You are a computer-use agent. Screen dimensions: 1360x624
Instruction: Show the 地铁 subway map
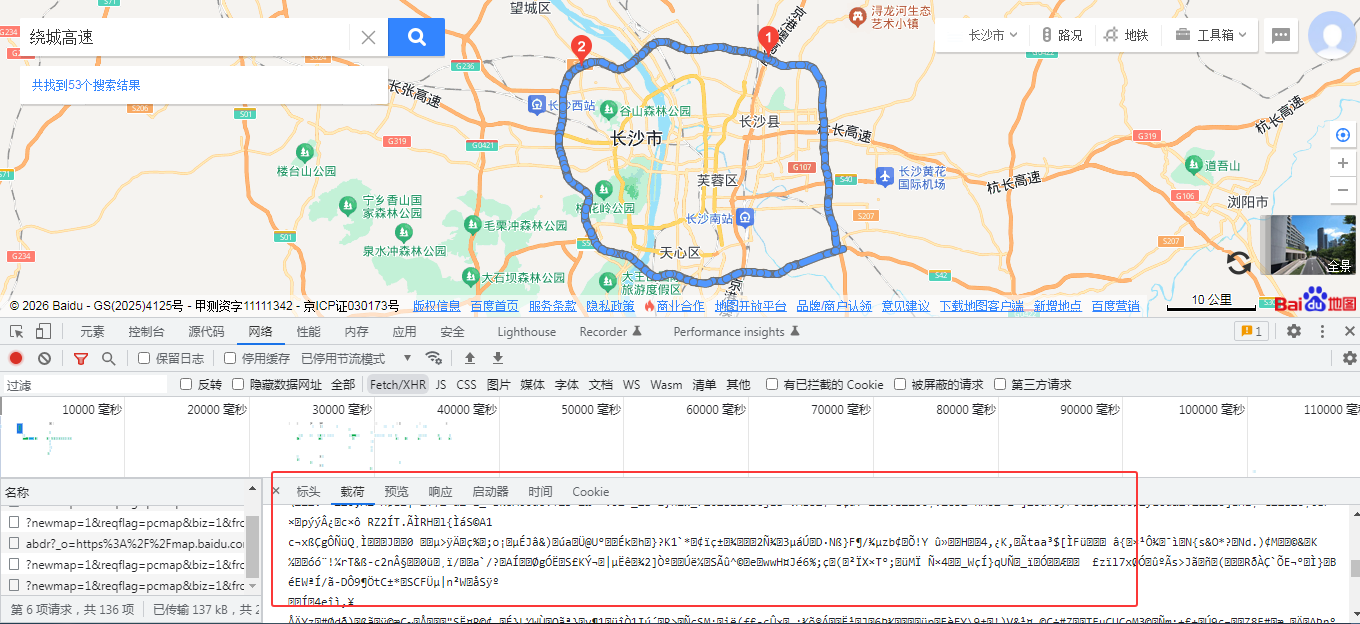[1126, 35]
